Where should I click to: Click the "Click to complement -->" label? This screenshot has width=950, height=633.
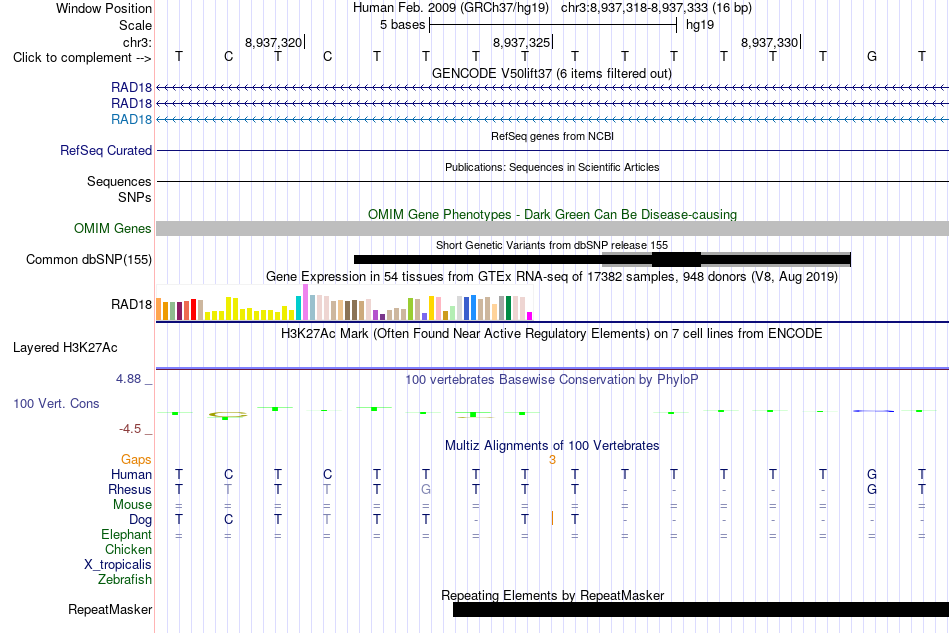click(82, 58)
